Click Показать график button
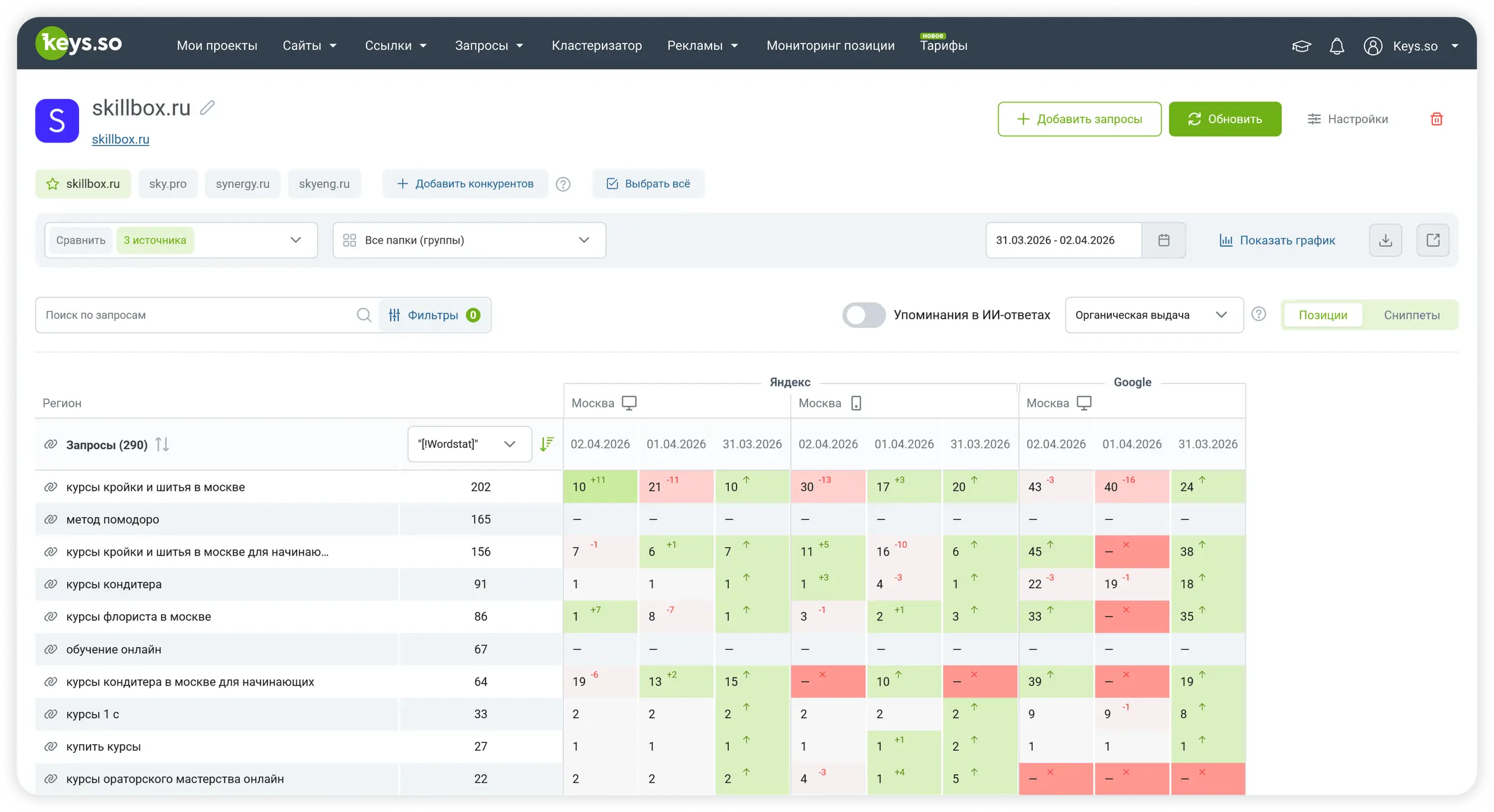The width and height of the screenshot is (1494, 812). click(x=1277, y=240)
